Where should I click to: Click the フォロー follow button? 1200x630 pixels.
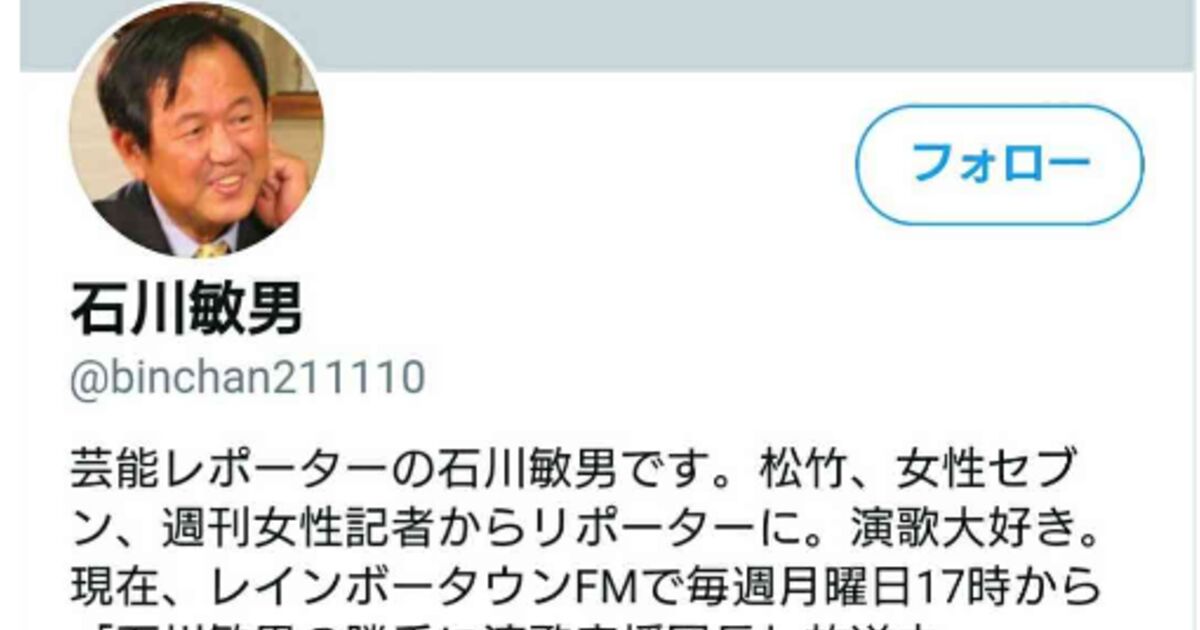coord(999,165)
